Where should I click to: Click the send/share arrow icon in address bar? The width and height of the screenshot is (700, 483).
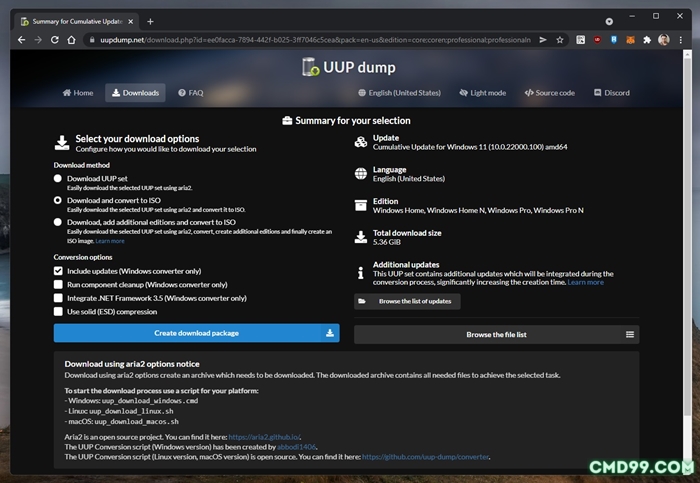[543, 40]
